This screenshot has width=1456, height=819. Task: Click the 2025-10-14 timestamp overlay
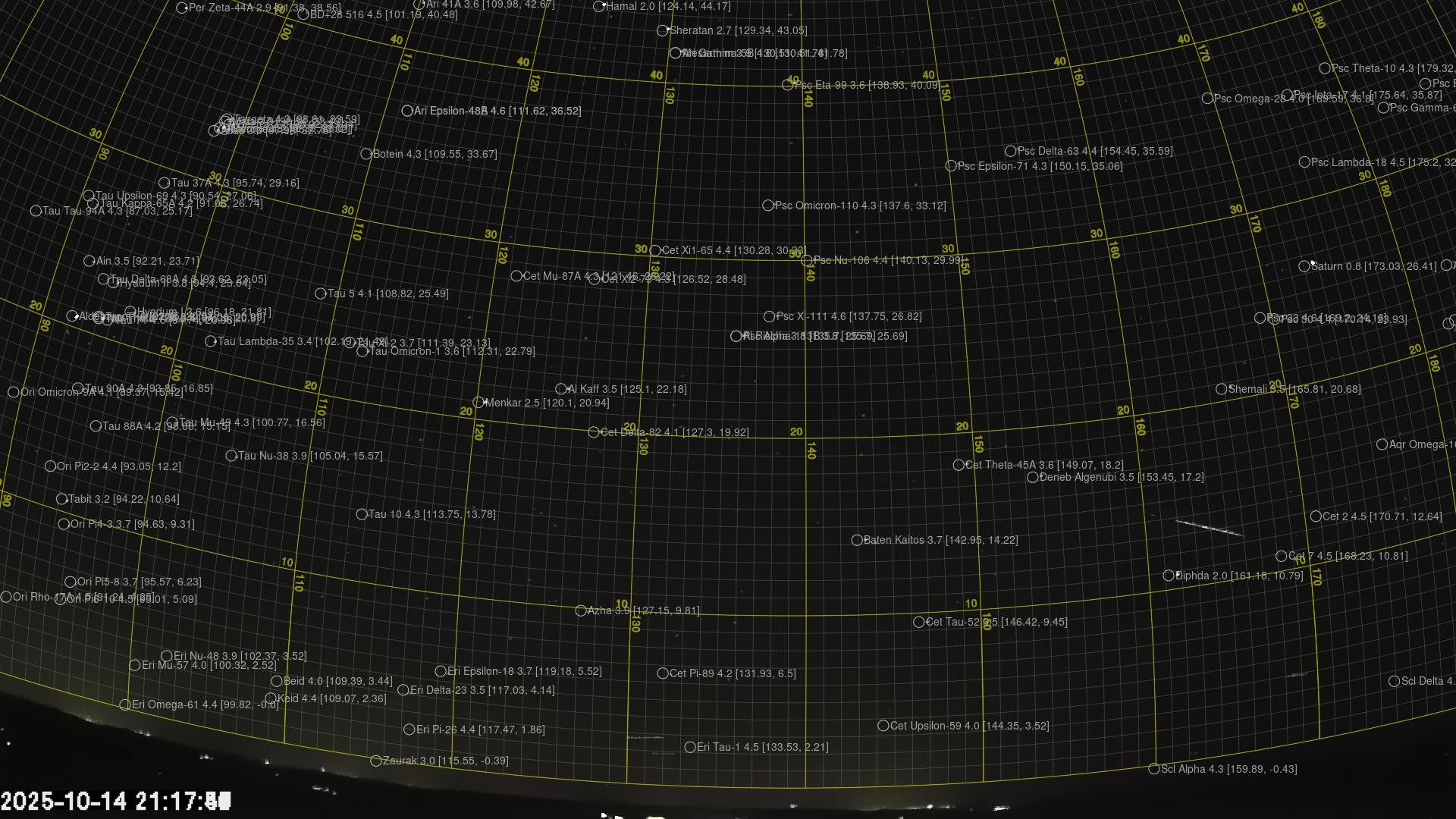115,801
